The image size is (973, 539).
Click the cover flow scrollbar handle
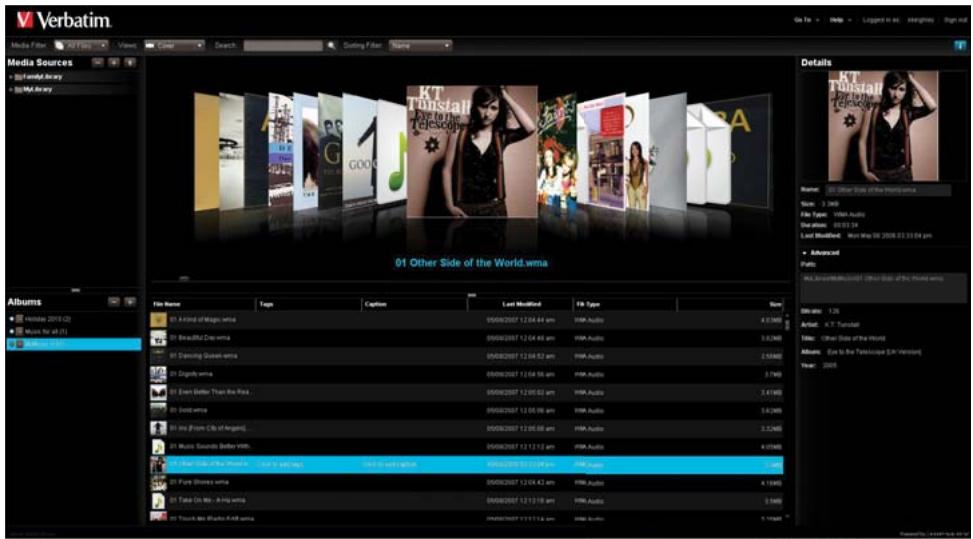point(184,278)
